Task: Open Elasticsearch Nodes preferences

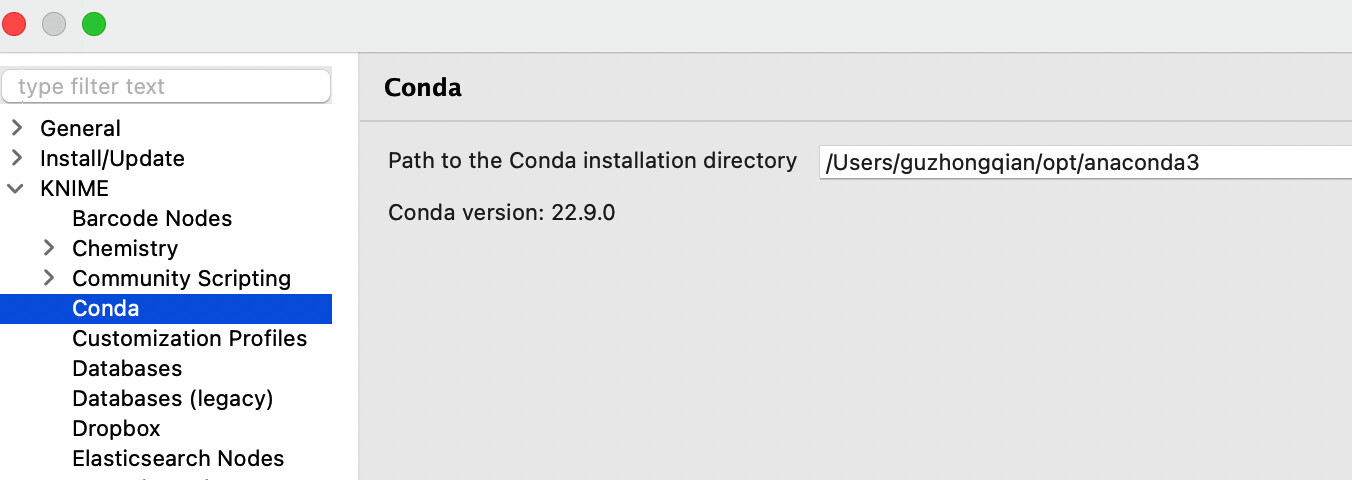Action: [x=178, y=458]
